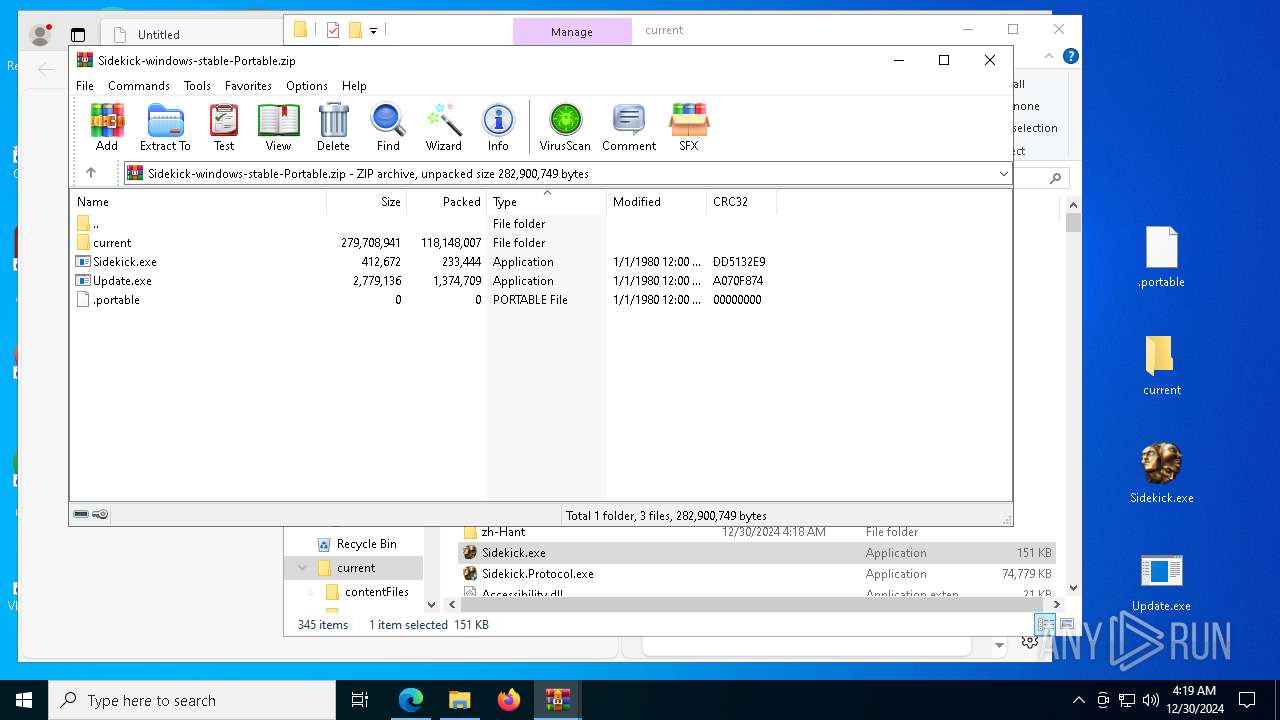Viewport: 1280px width, 720px height.
Task: Click the status bar drive icon
Action: [x=81, y=514]
